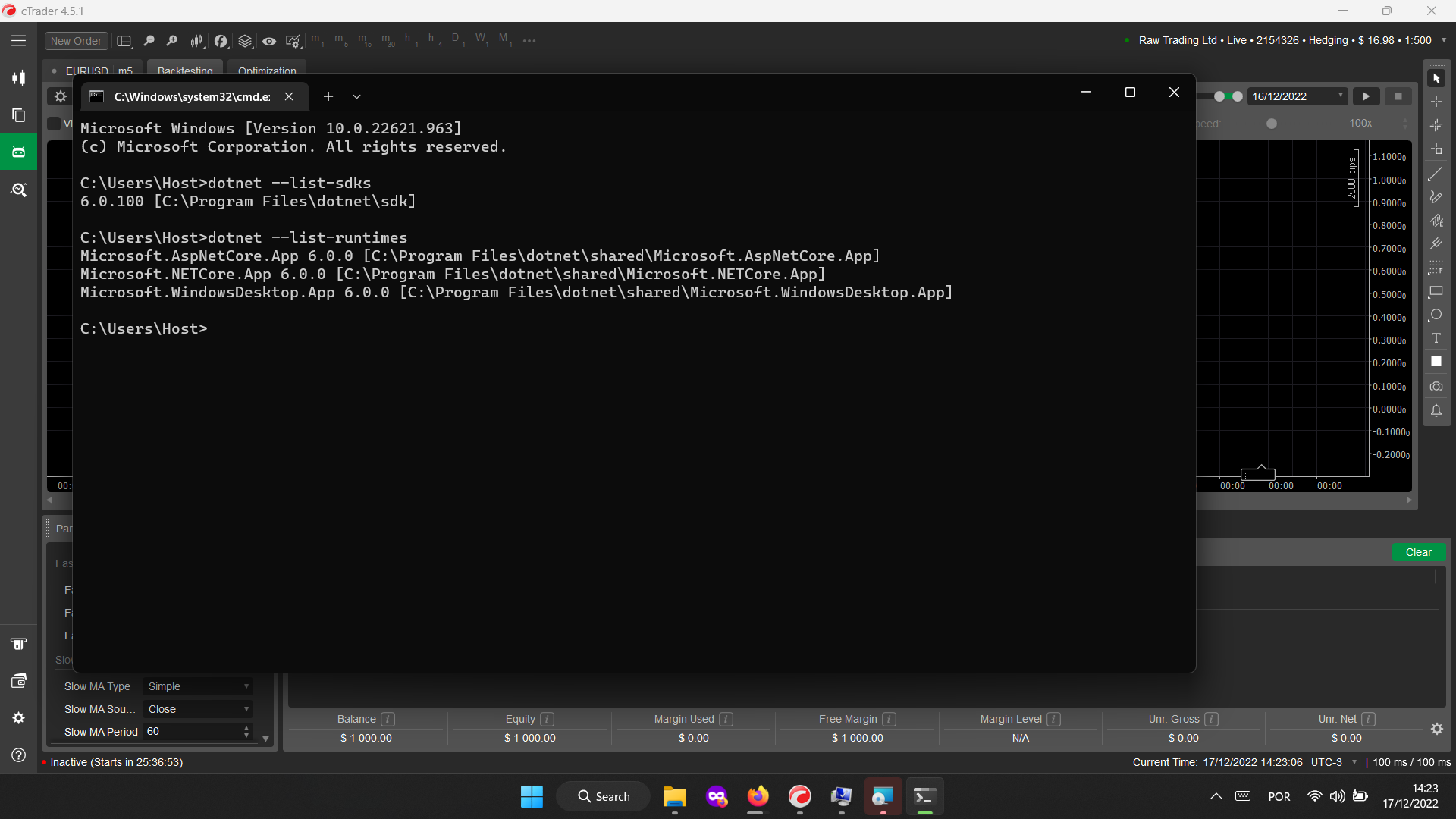This screenshot has height=819, width=1456.
Task: Add a new terminal tab
Action: pos(328,96)
